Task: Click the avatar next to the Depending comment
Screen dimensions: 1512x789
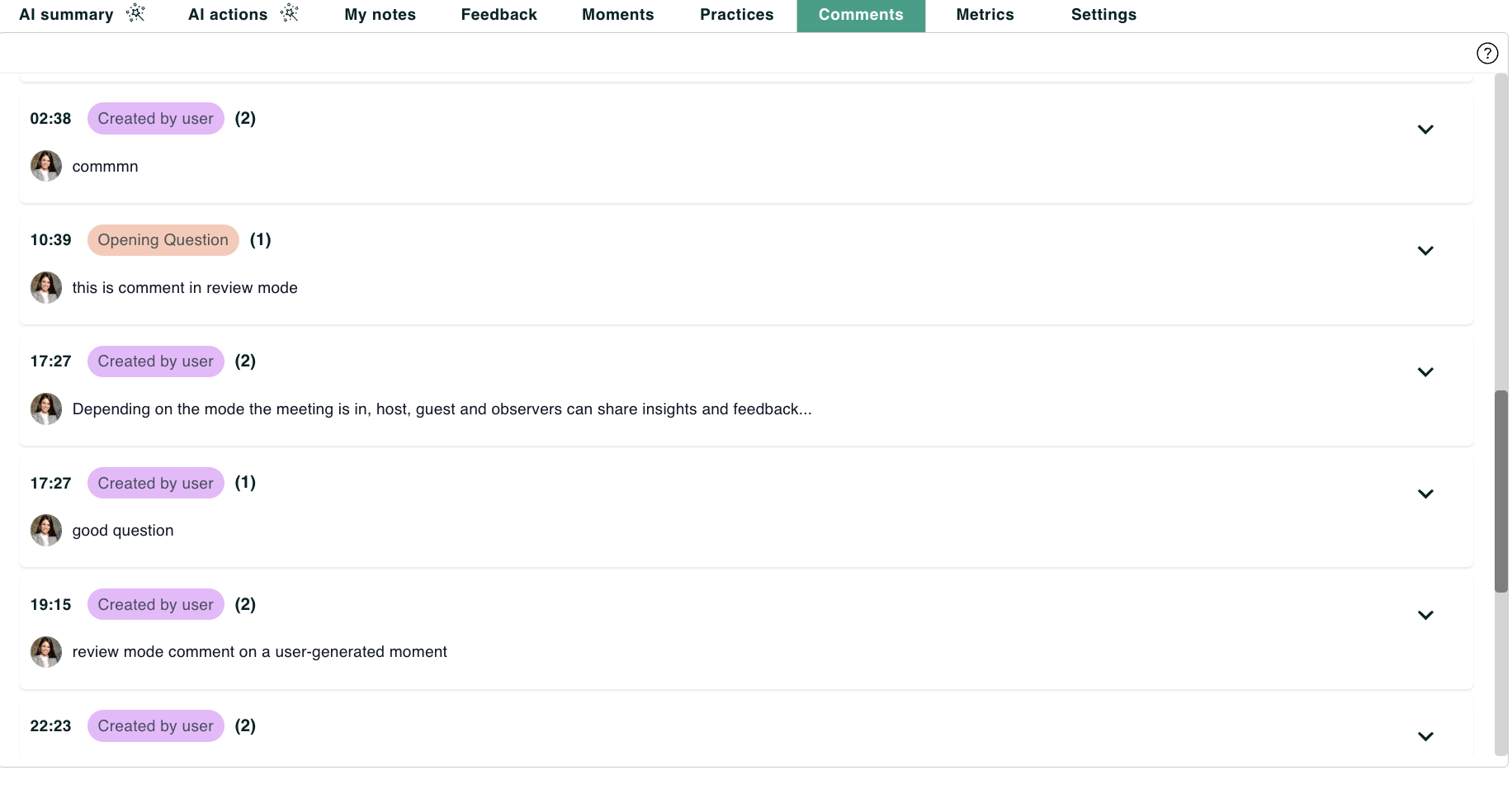Action: click(x=45, y=409)
